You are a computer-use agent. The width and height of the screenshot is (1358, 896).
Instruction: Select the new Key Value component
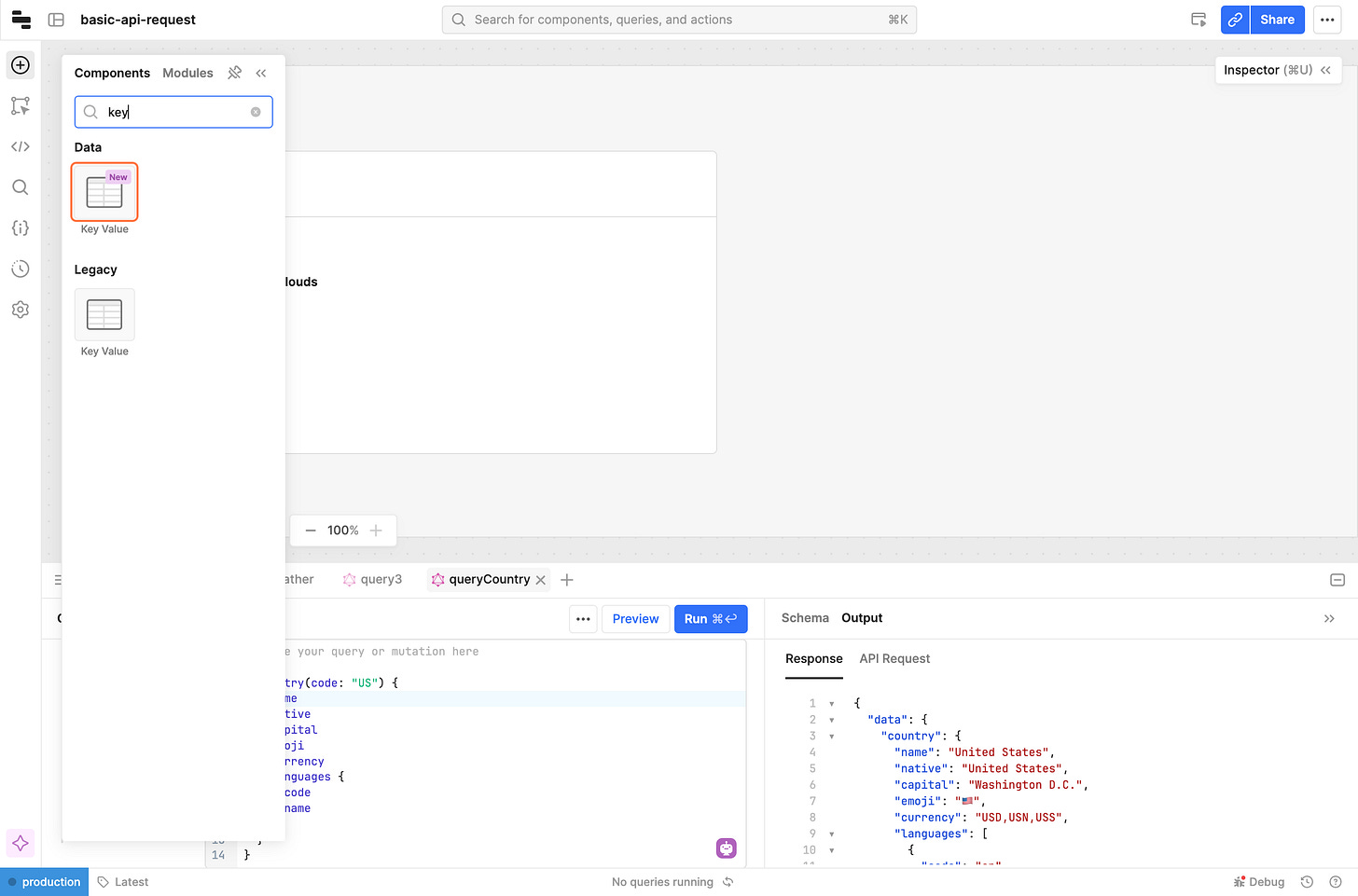[x=104, y=192]
